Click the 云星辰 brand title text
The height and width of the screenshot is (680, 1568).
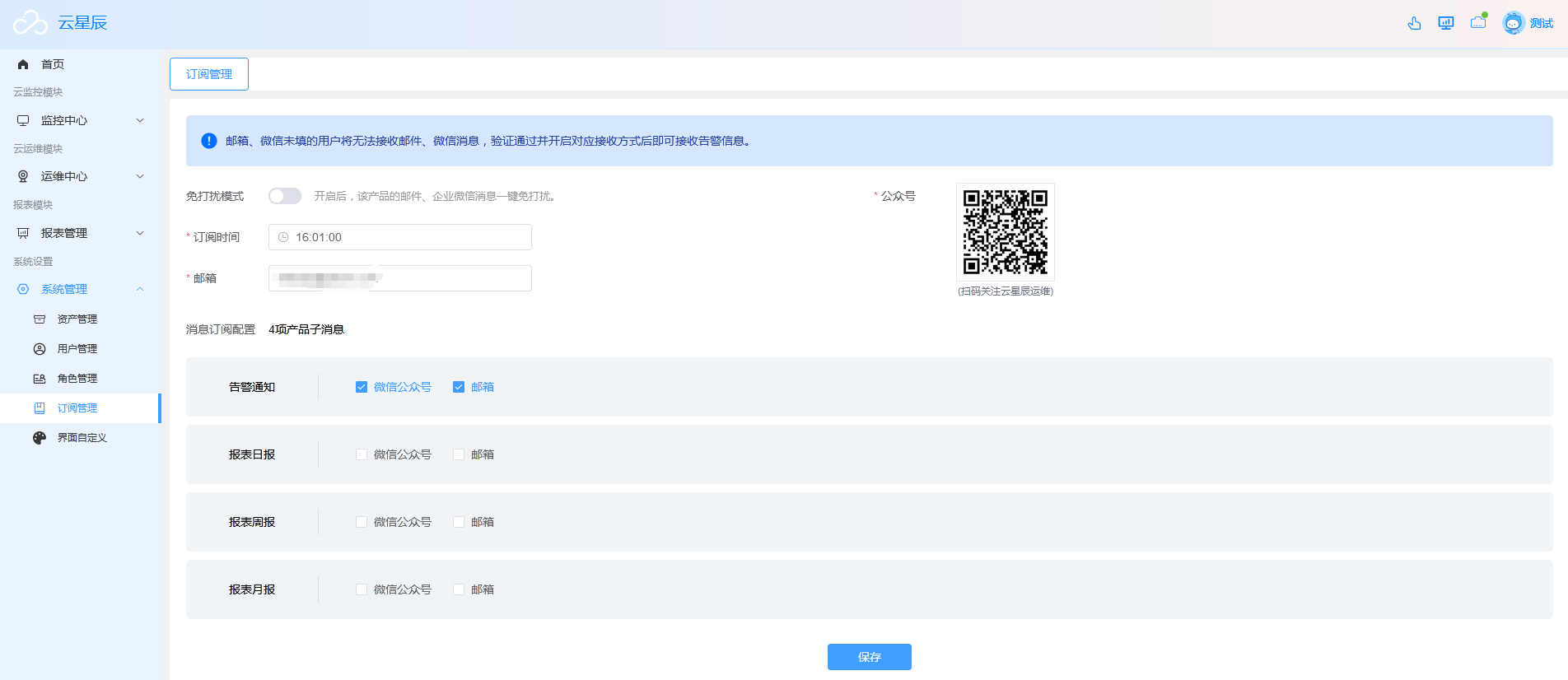[82, 23]
